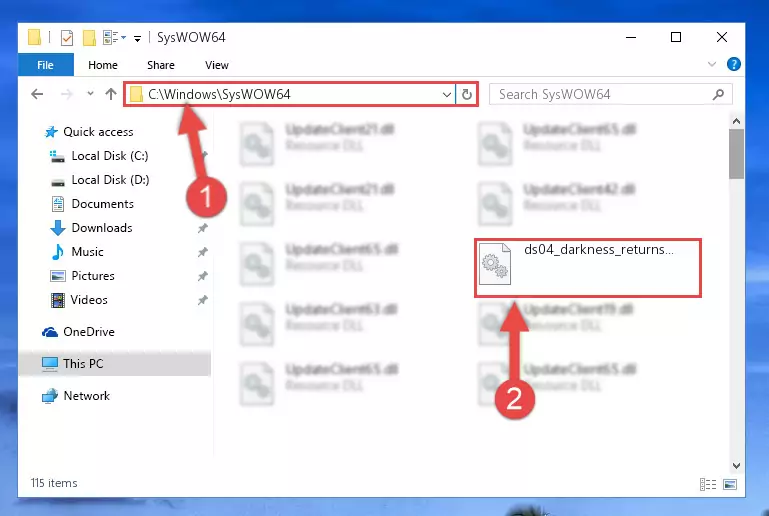Go forward with the right arrow
The height and width of the screenshot is (516, 769).
click(x=66, y=94)
